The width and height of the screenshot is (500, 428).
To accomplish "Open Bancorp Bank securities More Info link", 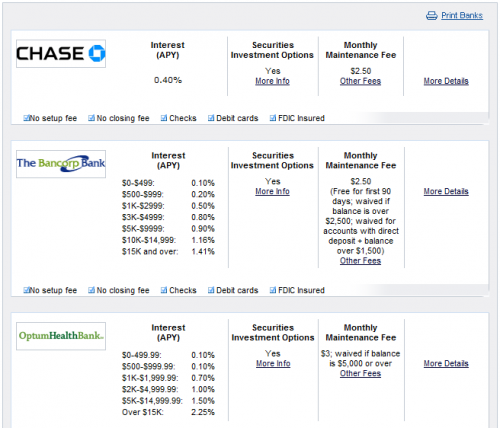I will 272,191.
